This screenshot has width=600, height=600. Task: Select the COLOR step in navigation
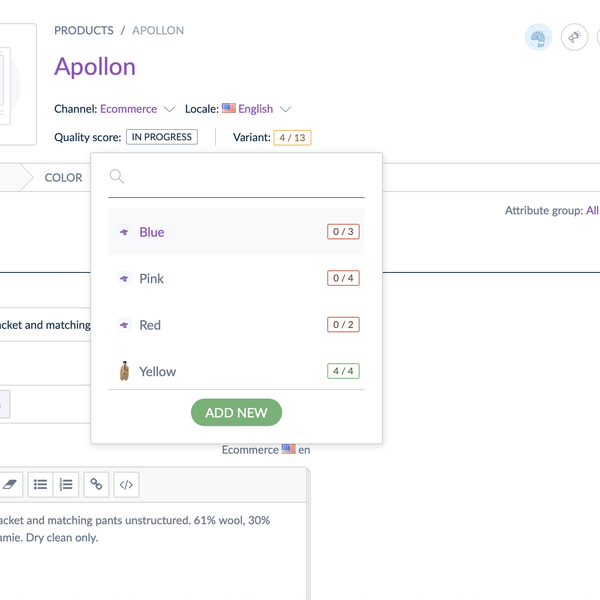(63, 178)
